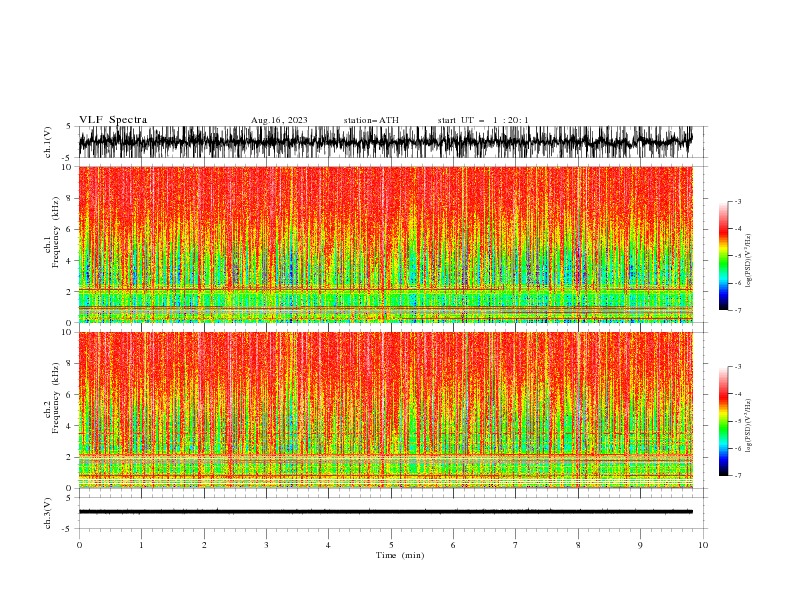792x612 pixels.
Task: Click the time axis end label "10"
Action: pyautogui.click(x=703, y=545)
